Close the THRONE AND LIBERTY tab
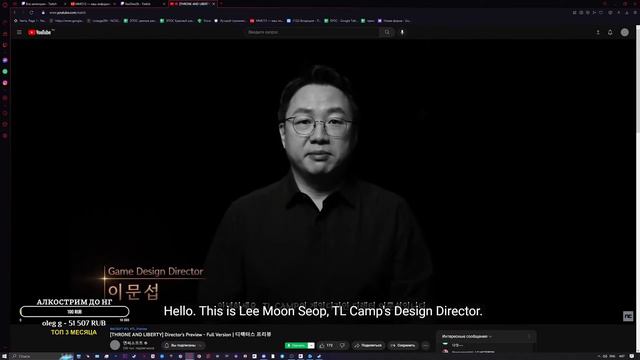This screenshot has width=640, height=360. pos(213,4)
